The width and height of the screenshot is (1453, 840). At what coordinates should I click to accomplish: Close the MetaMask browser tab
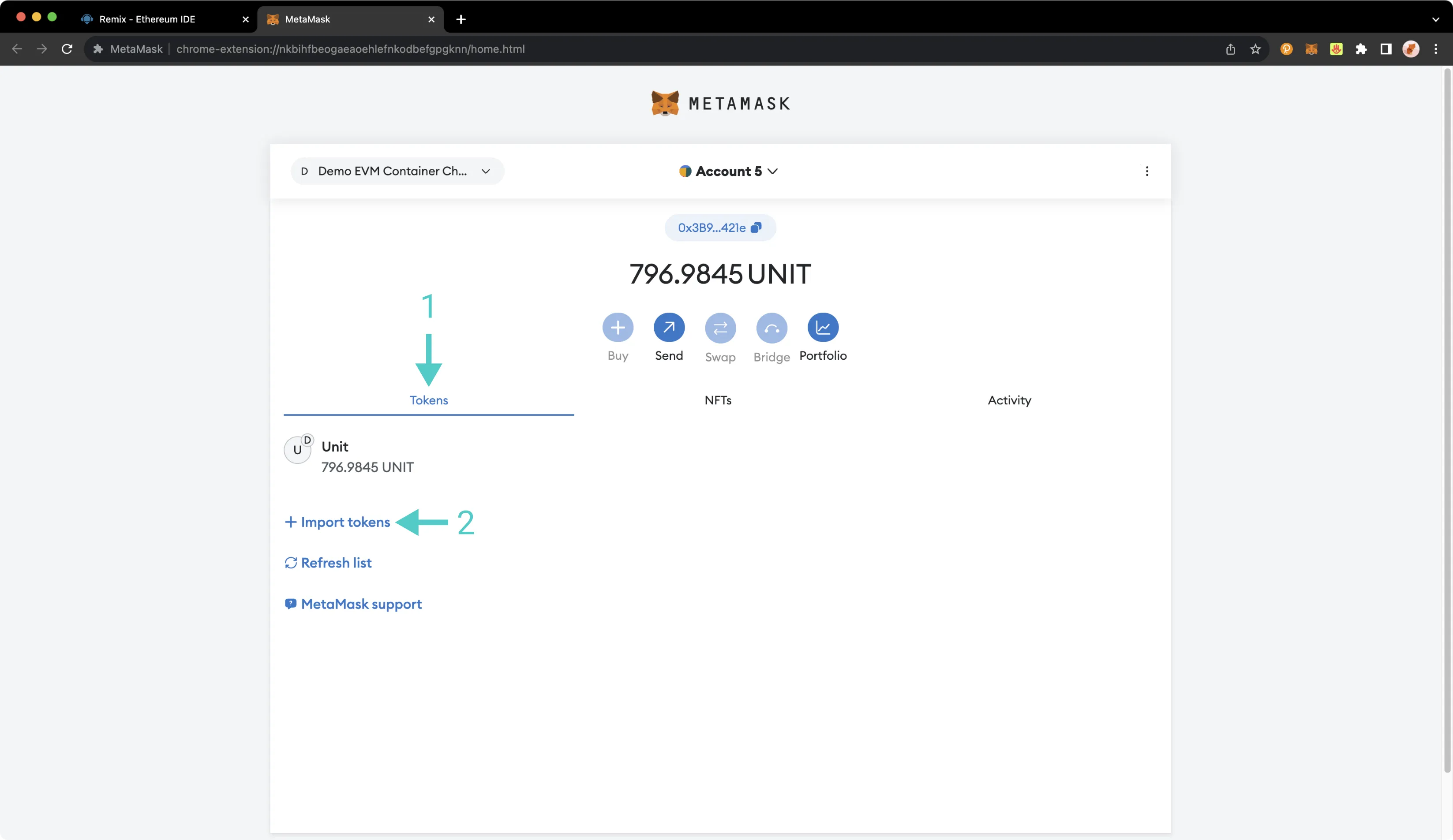point(431,19)
